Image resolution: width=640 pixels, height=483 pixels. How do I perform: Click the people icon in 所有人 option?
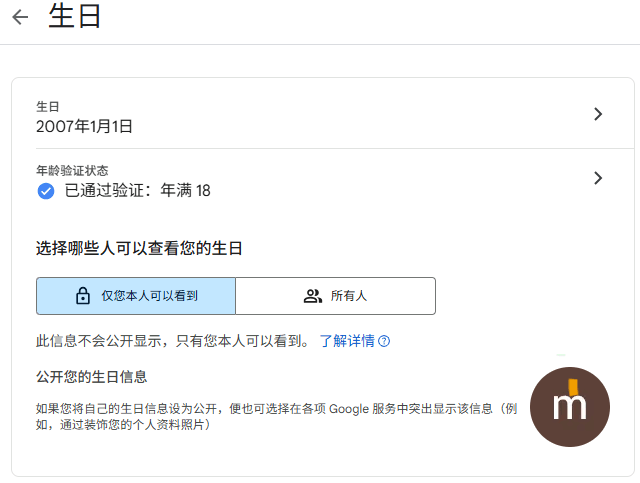tap(313, 296)
